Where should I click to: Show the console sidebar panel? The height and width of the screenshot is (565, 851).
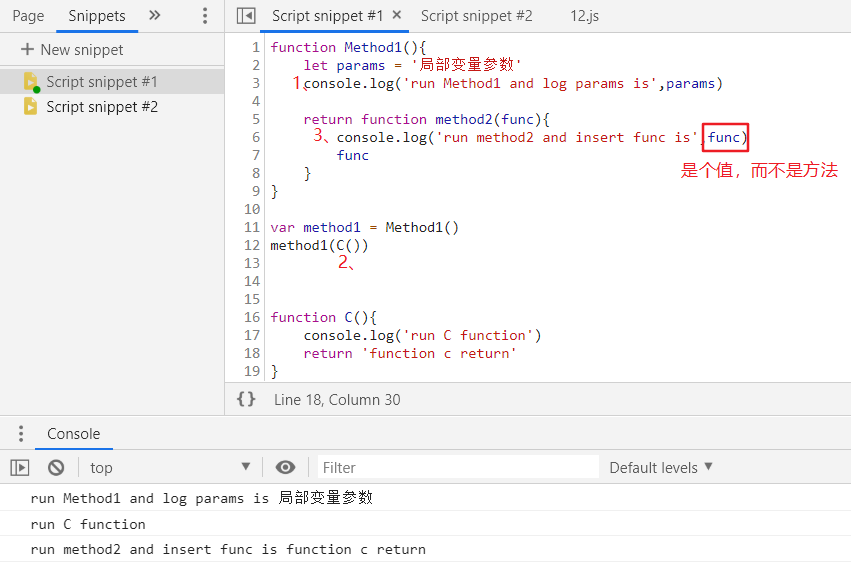click(x=20, y=467)
